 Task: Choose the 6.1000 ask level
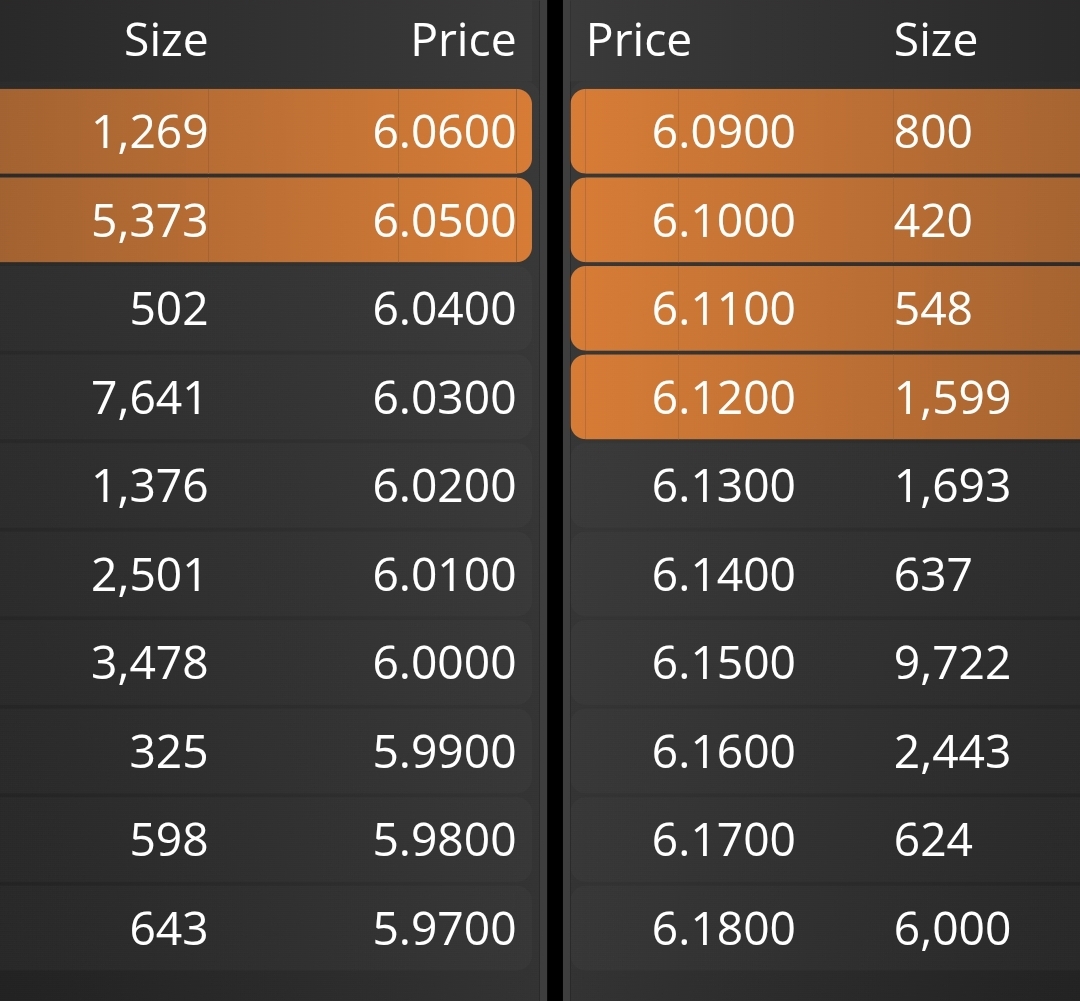click(x=825, y=220)
